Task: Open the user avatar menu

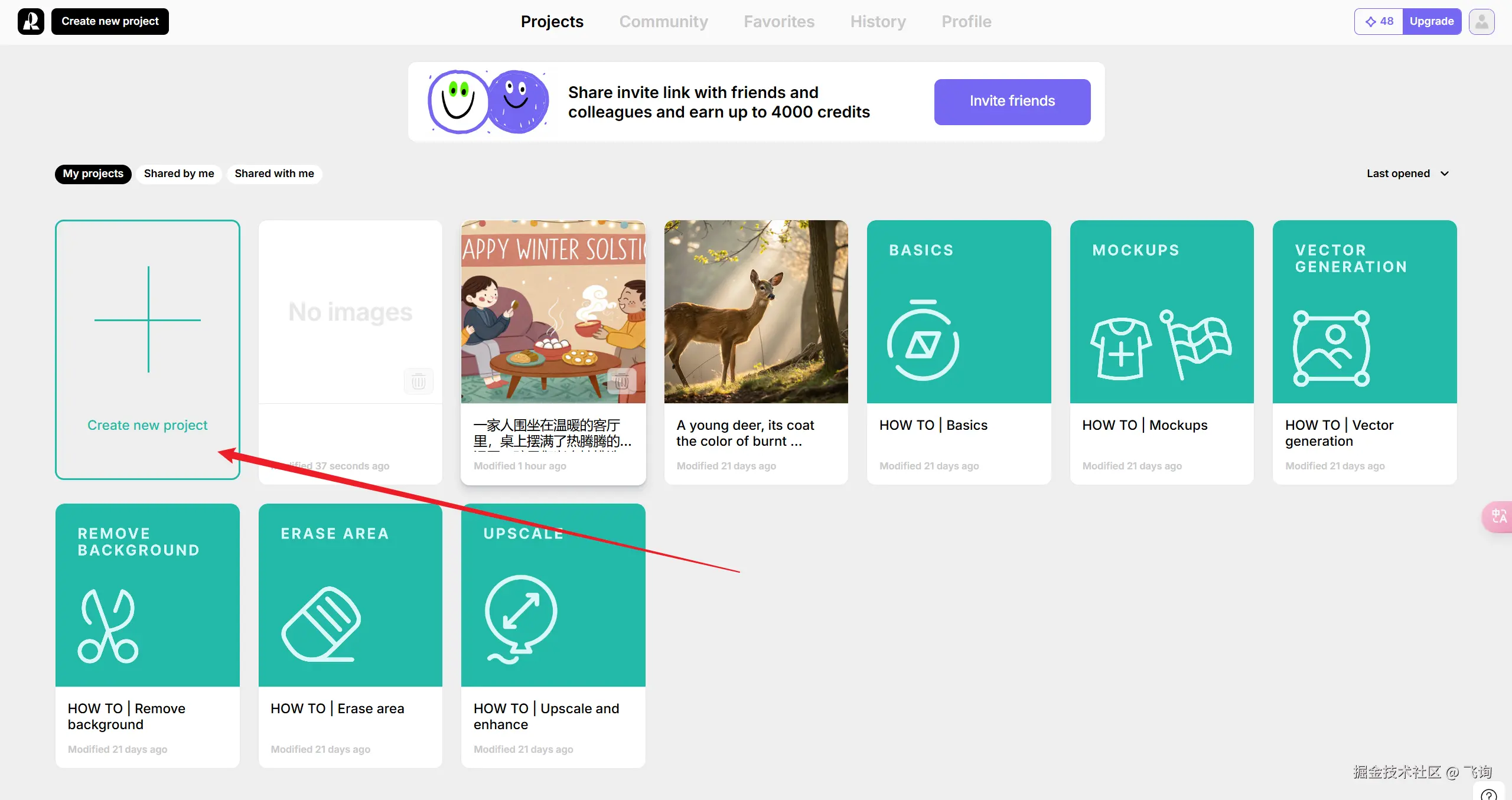Action: pyautogui.click(x=1481, y=21)
